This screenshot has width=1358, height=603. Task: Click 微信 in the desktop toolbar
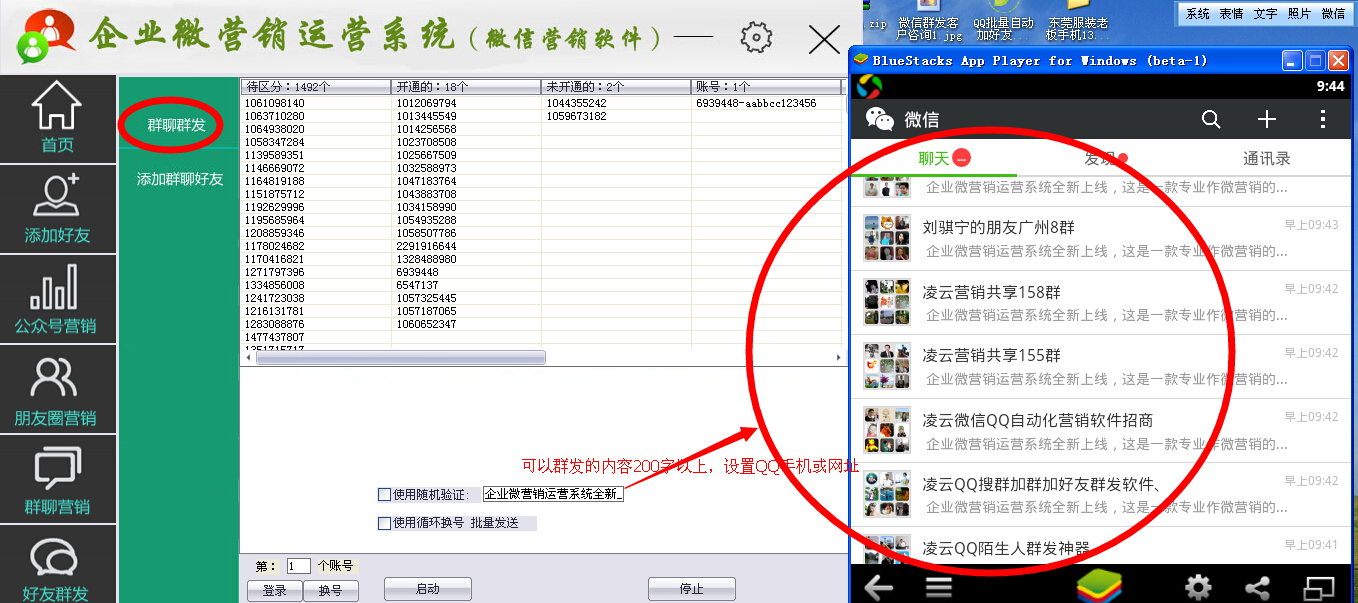tap(1333, 14)
